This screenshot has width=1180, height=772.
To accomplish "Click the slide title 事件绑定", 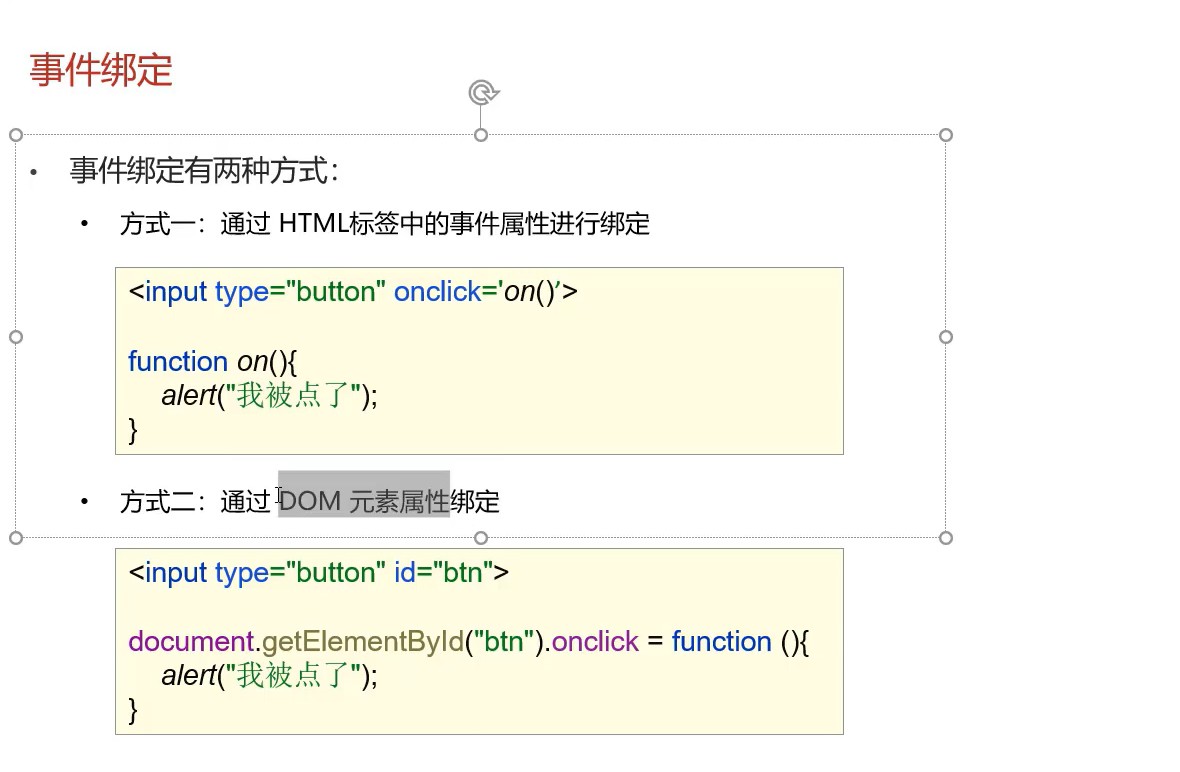I will (101, 71).
